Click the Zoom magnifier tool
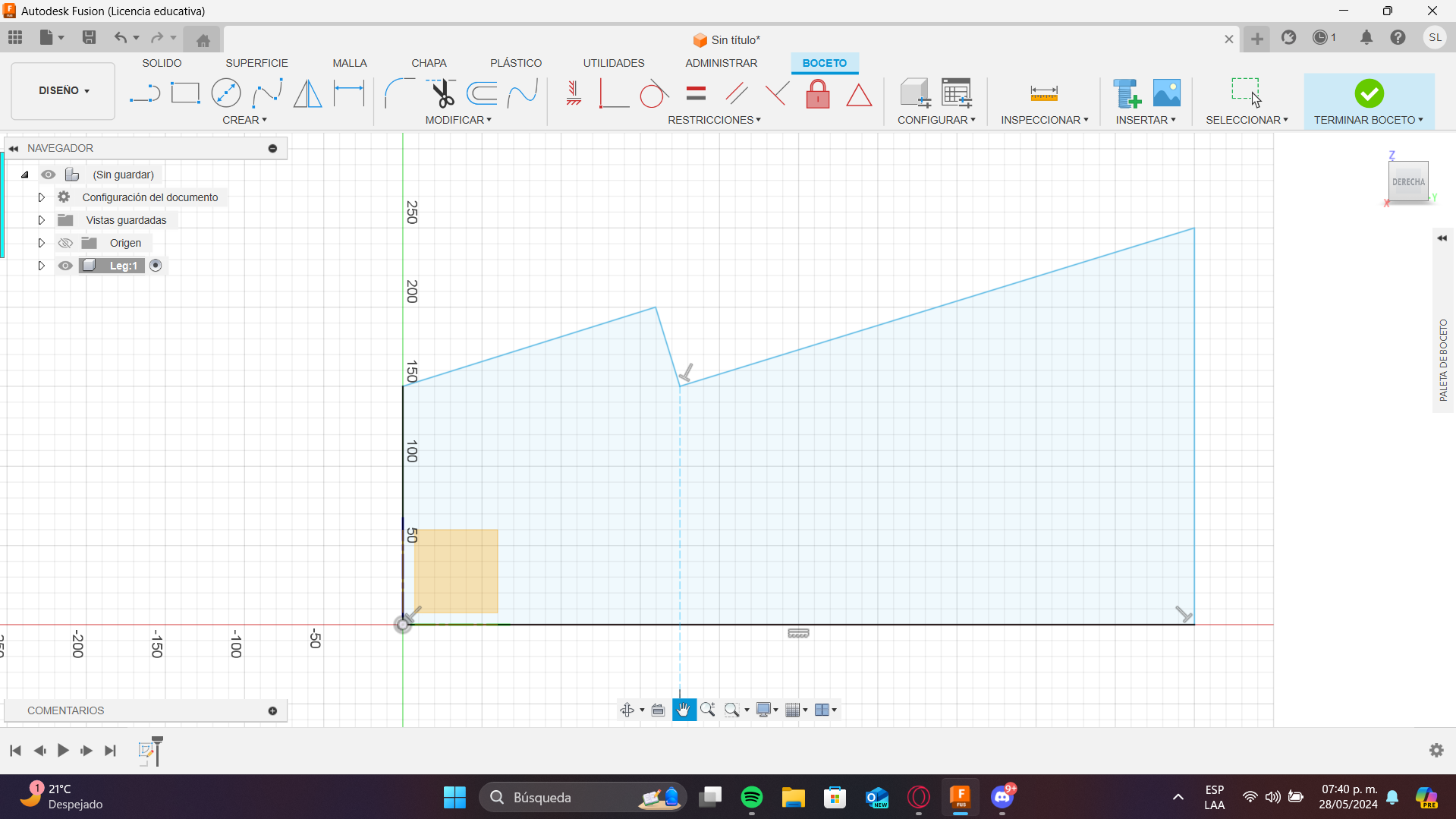1456x819 pixels. [x=708, y=710]
